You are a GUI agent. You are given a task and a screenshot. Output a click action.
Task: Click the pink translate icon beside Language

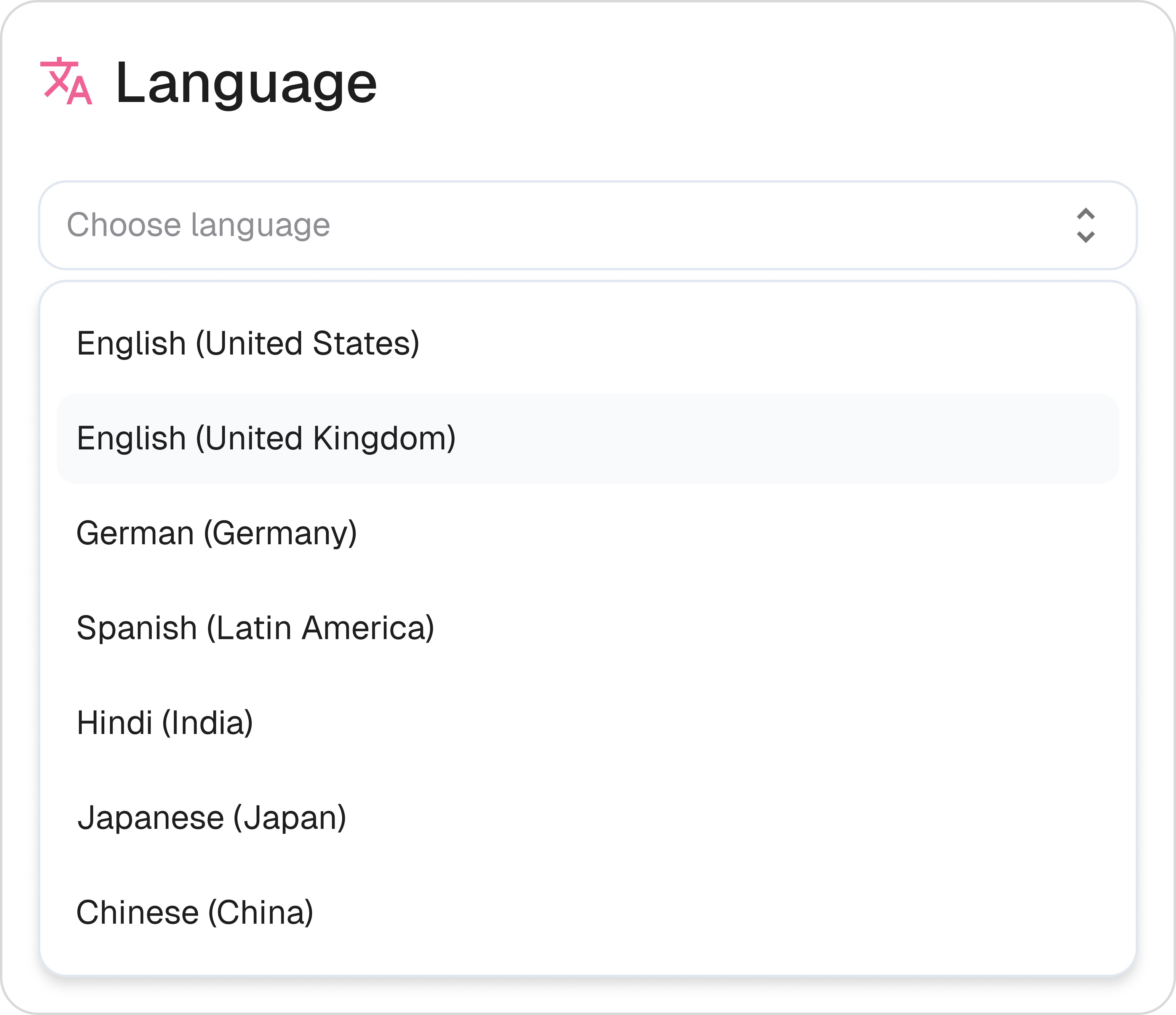[66, 81]
